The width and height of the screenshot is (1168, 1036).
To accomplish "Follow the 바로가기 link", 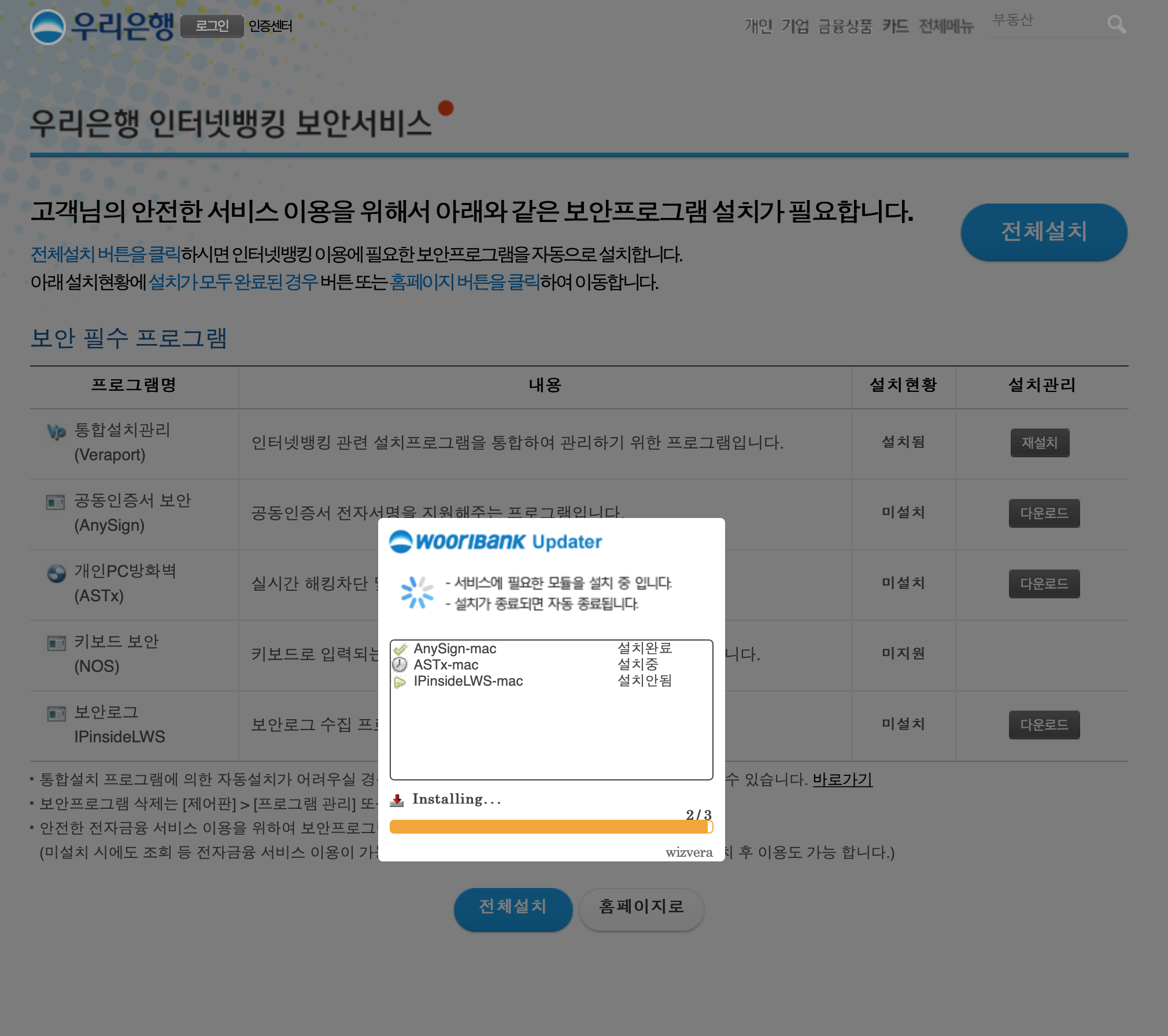I will 842,779.
